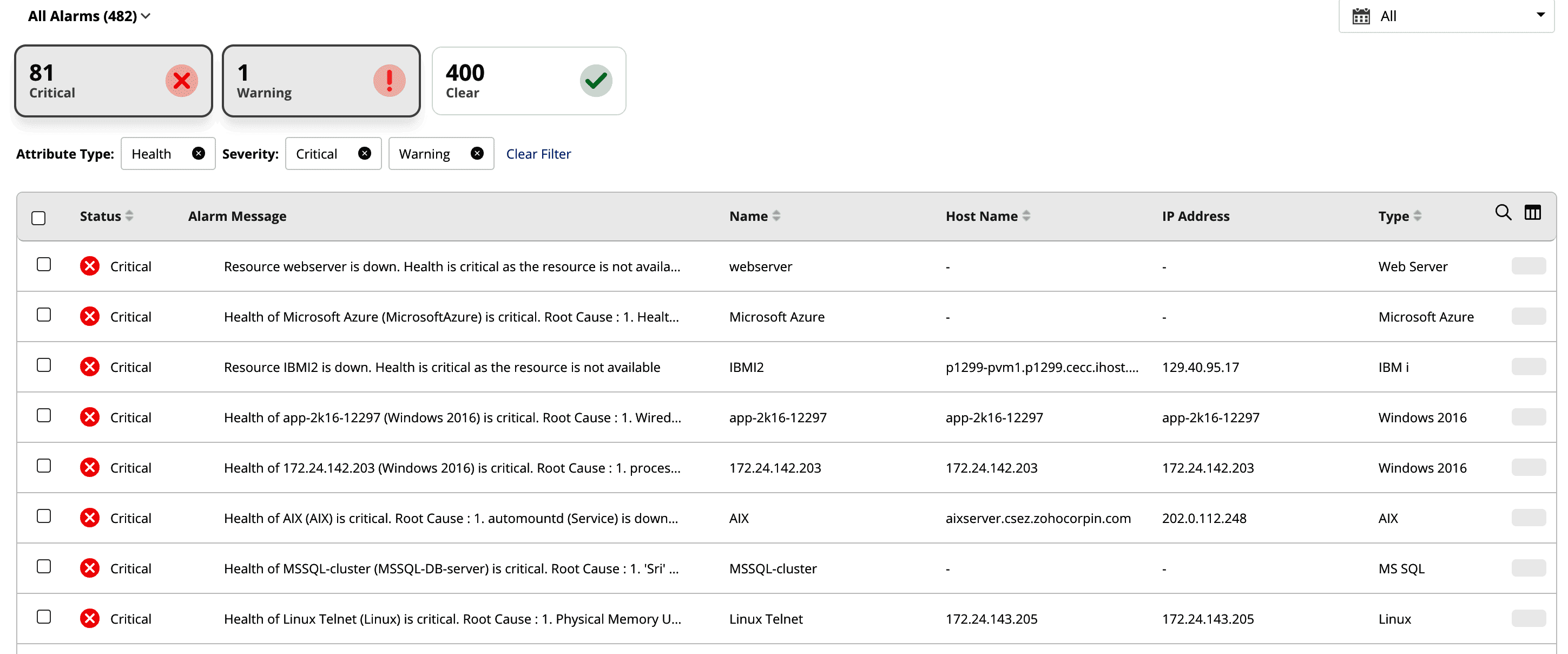Check the IBMI2 alarm row checkbox
The height and width of the screenshot is (654, 1568).
pyautogui.click(x=44, y=365)
